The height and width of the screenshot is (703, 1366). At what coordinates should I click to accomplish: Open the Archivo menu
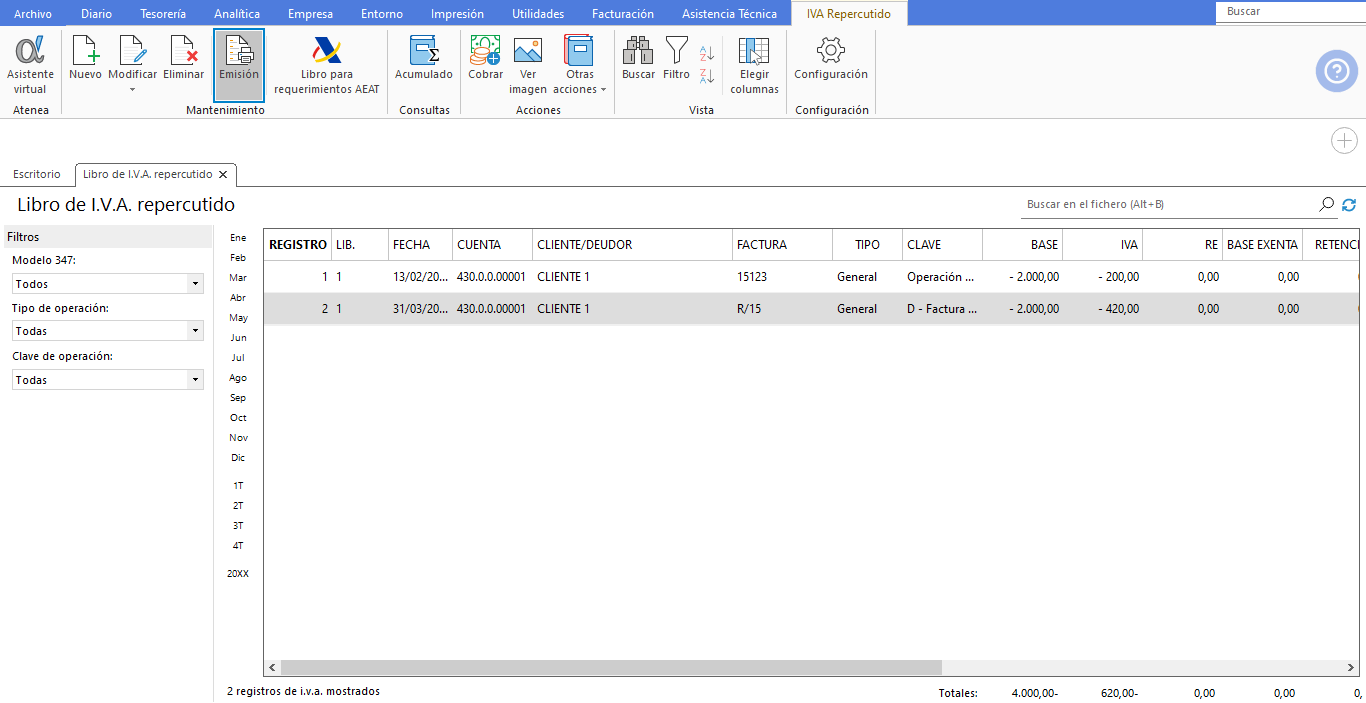tap(33, 14)
